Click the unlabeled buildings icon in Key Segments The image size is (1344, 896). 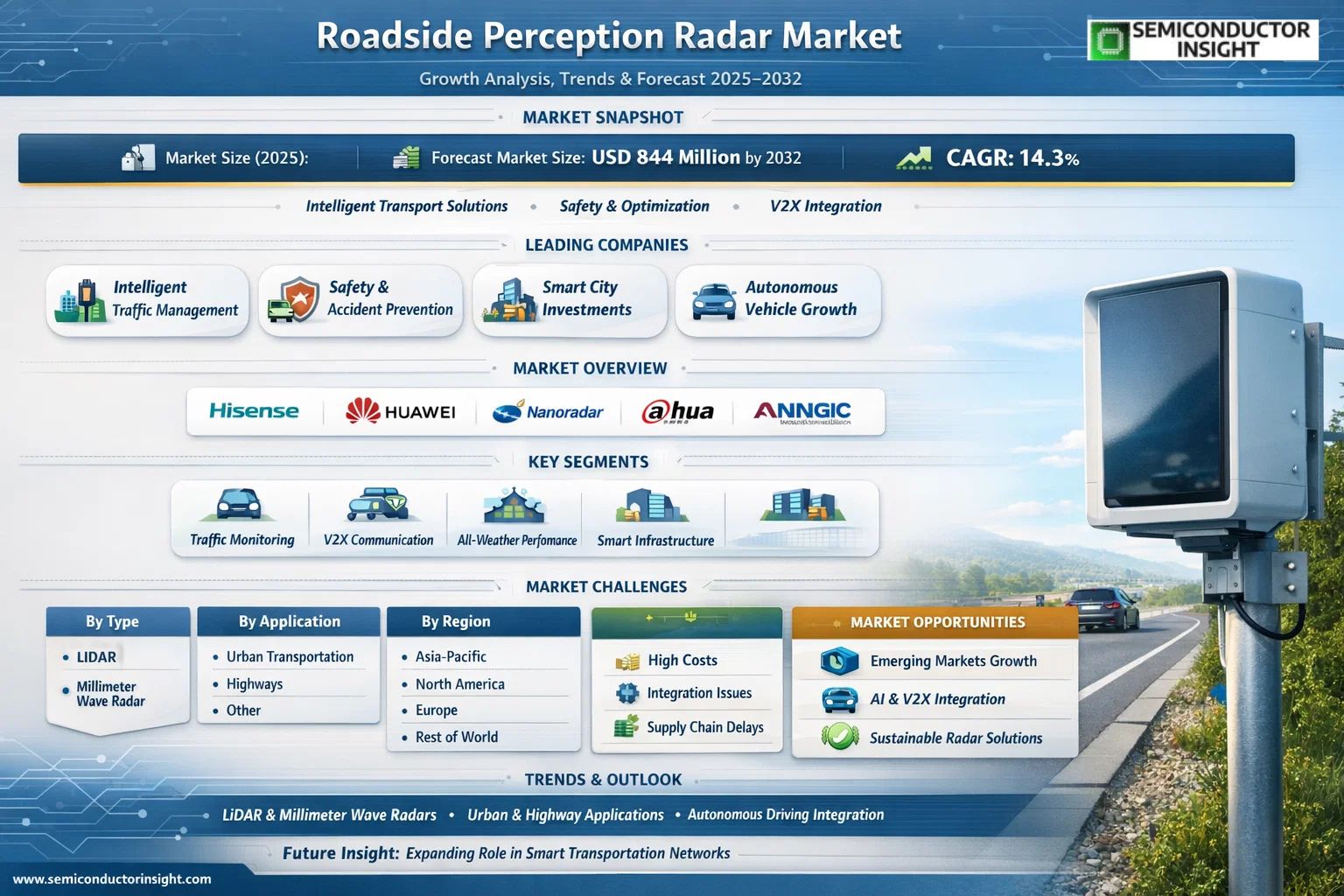click(x=802, y=506)
